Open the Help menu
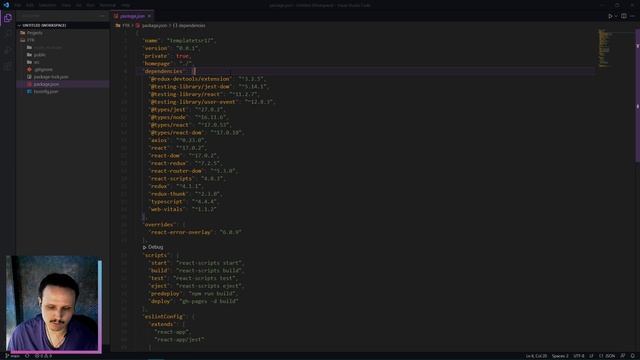This screenshot has height=360, width=640. tap(126, 5)
